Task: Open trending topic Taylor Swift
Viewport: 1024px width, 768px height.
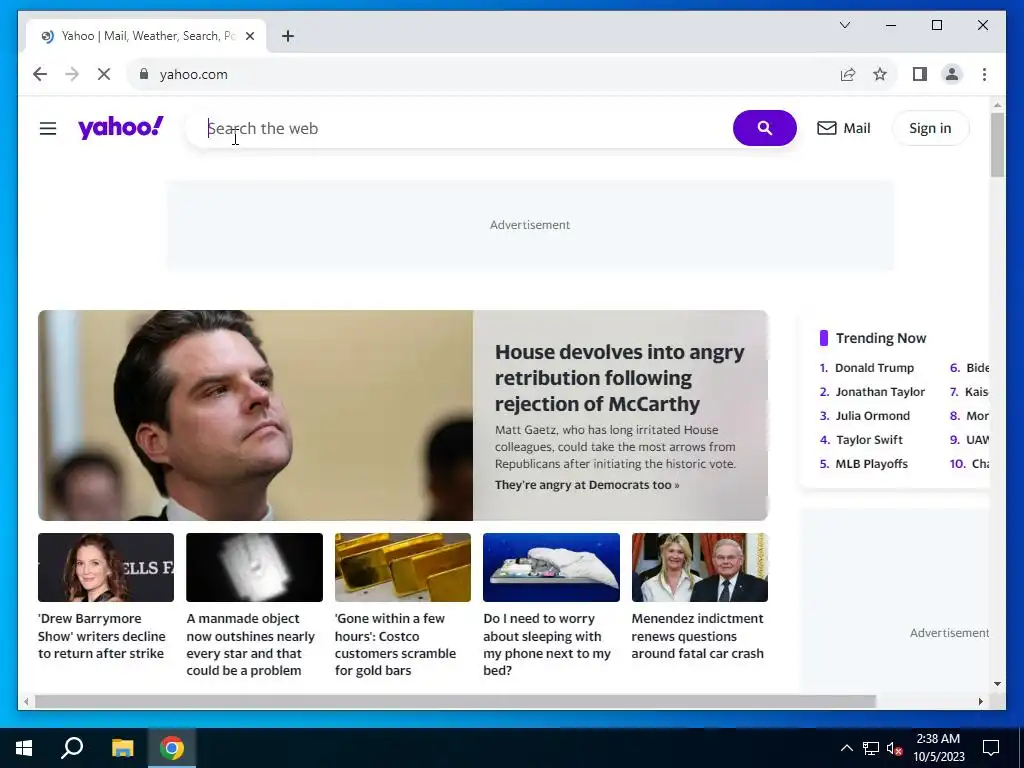Action: [x=869, y=440]
